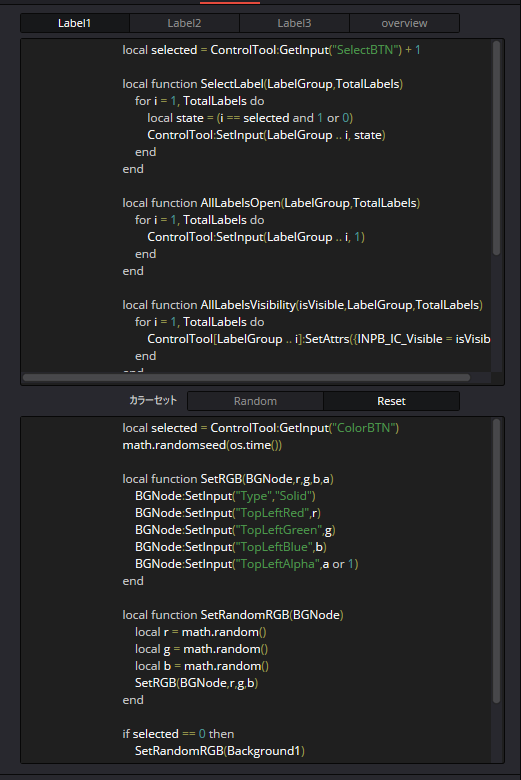Click the Random color set button
This screenshot has width=521, height=780.
(x=255, y=401)
